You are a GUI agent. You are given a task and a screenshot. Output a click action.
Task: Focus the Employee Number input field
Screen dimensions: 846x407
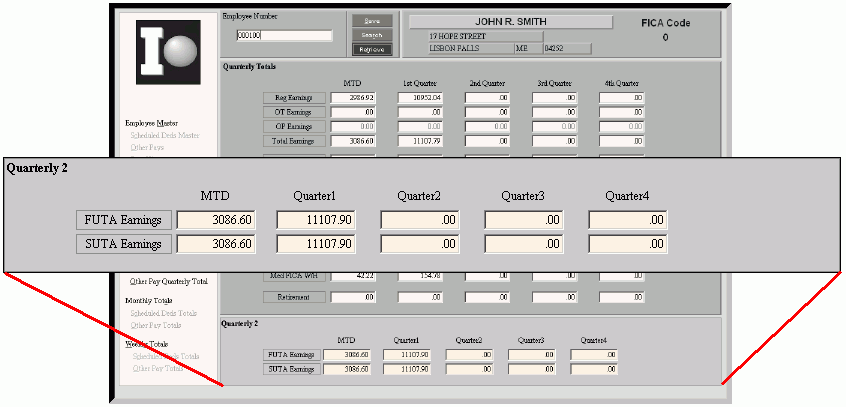click(x=284, y=36)
